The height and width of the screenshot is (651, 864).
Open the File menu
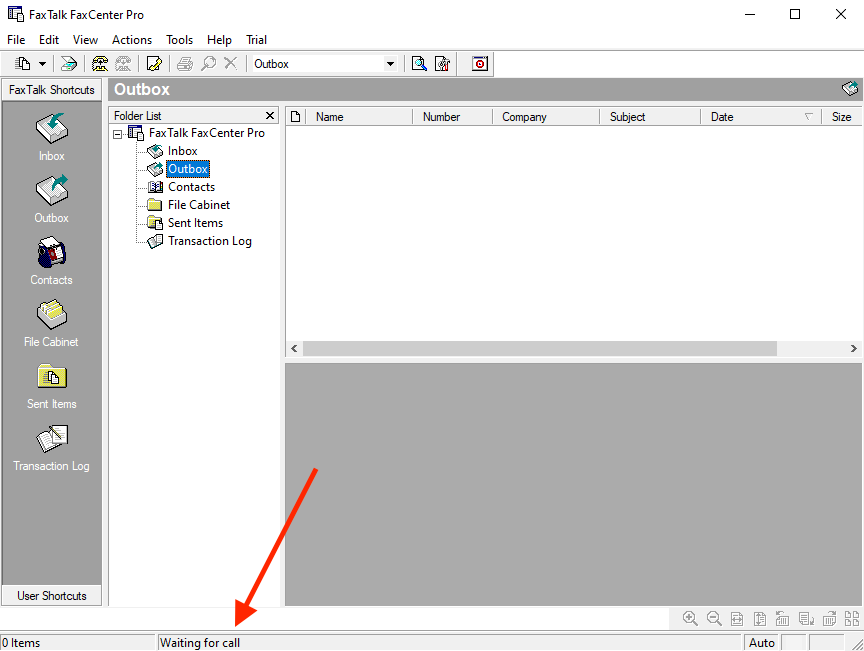click(16, 40)
